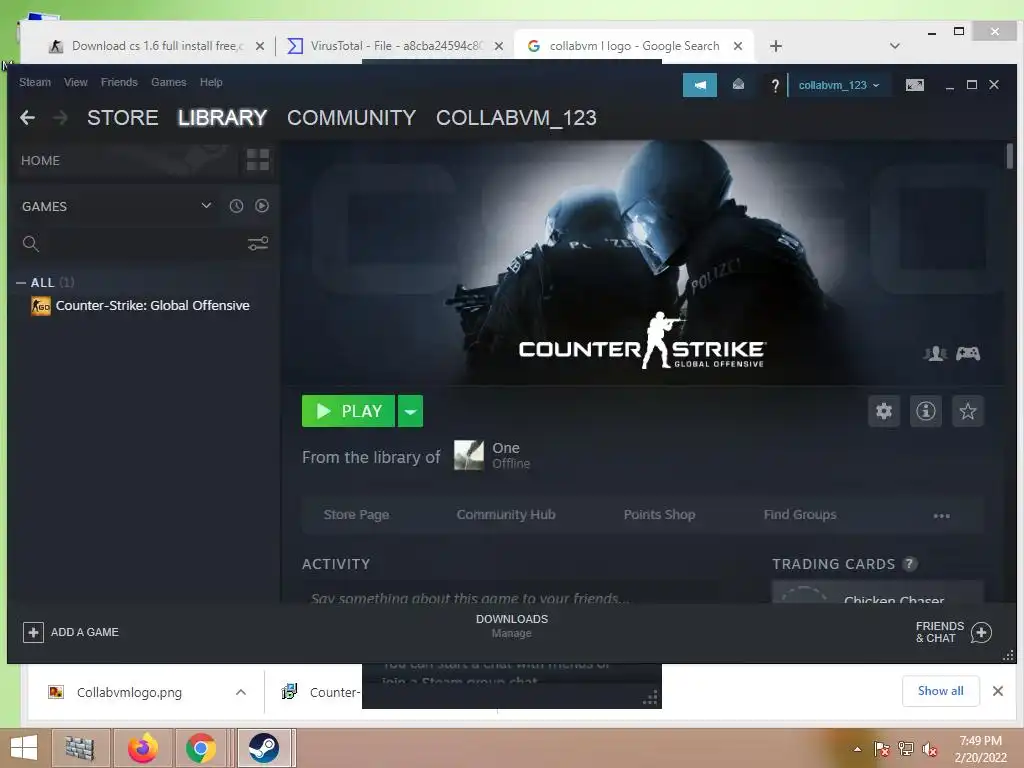Open game settings gear icon
The image size is (1024, 768).
[884, 411]
